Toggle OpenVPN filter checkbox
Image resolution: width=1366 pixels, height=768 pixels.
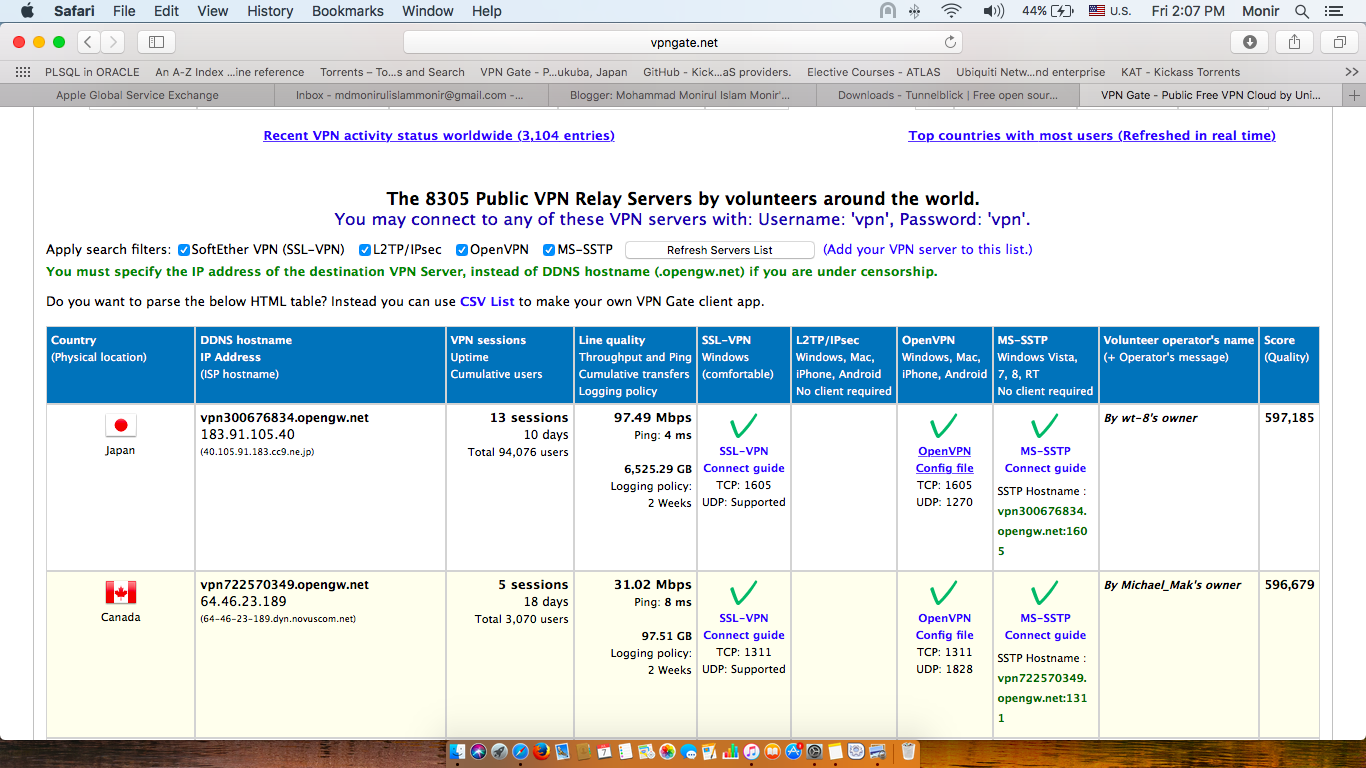(x=462, y=250)
